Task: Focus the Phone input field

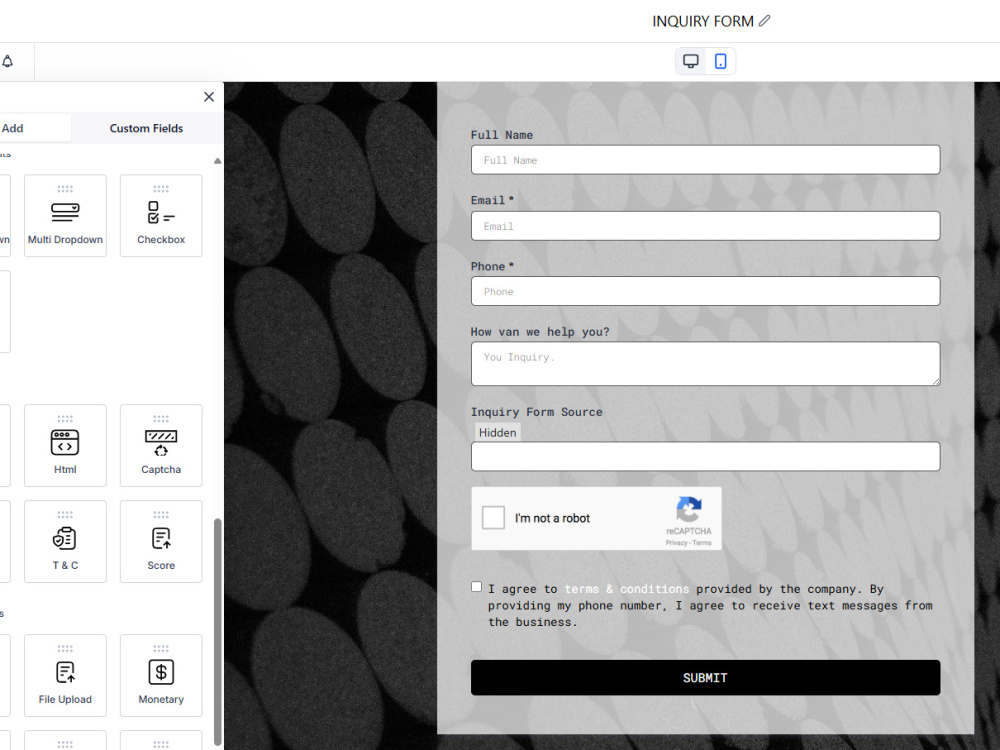Action: click(705, 291)
